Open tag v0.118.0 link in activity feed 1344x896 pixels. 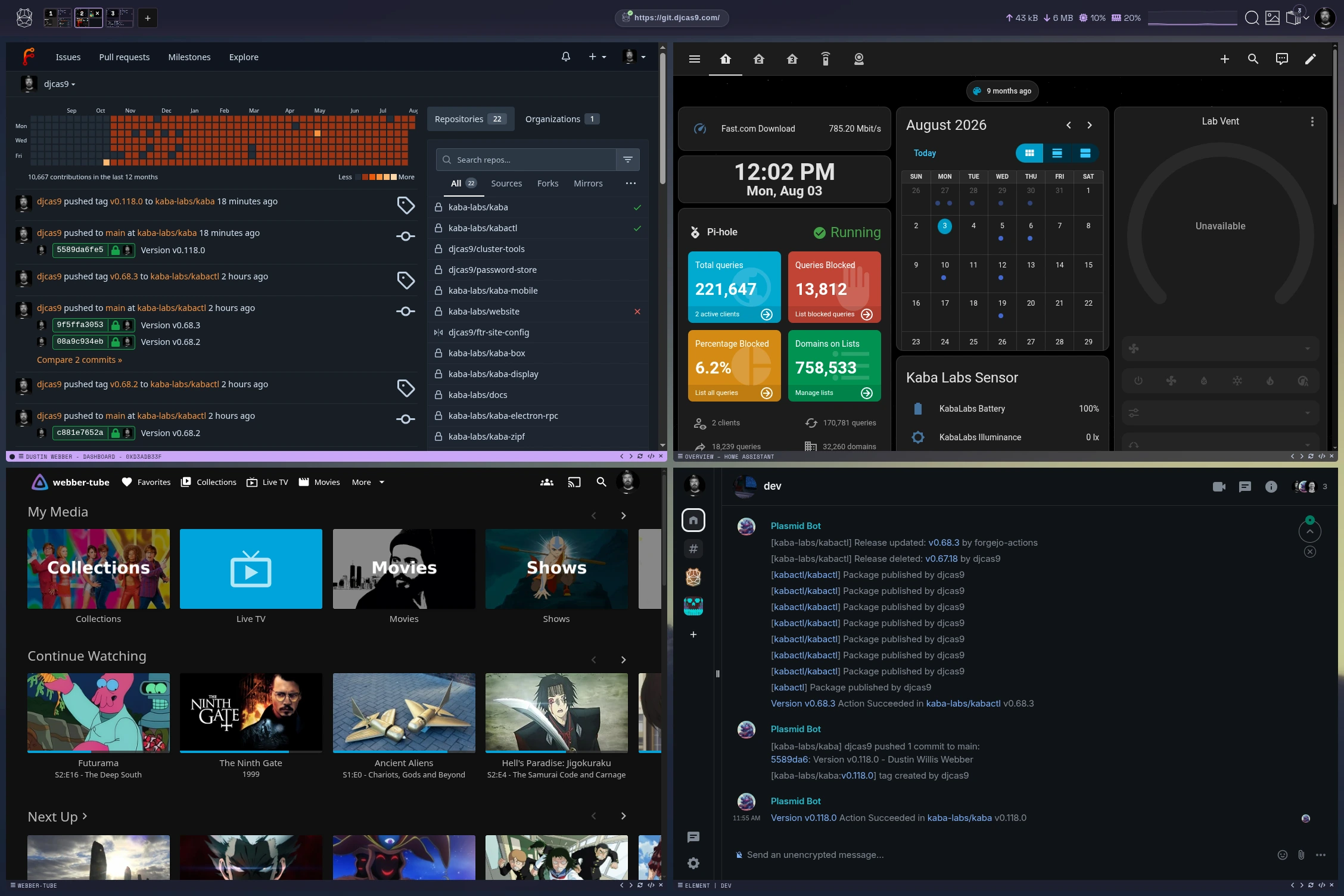coord(126,201)
